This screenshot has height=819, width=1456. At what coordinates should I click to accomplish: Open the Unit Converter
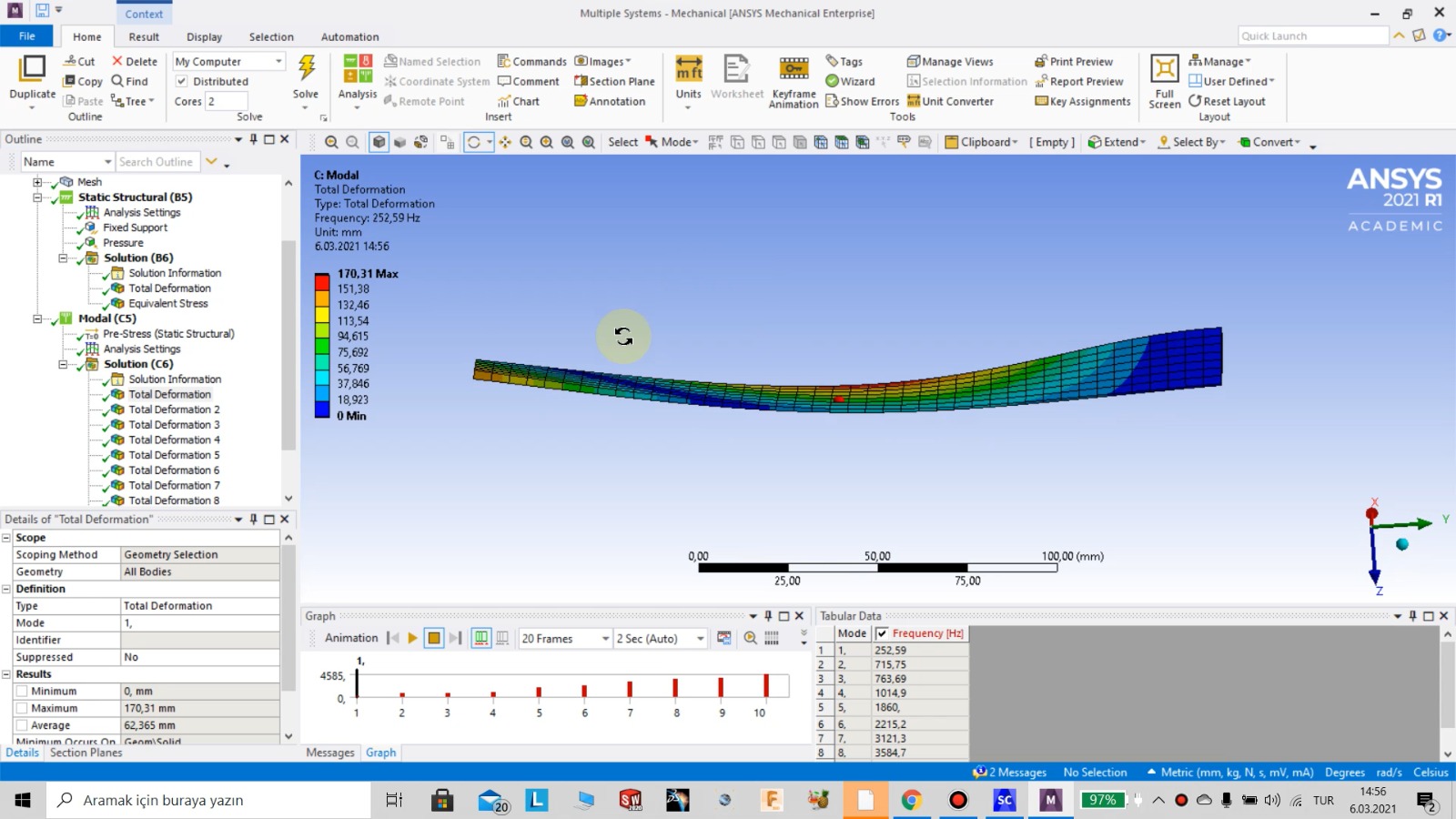click(950, 101)
